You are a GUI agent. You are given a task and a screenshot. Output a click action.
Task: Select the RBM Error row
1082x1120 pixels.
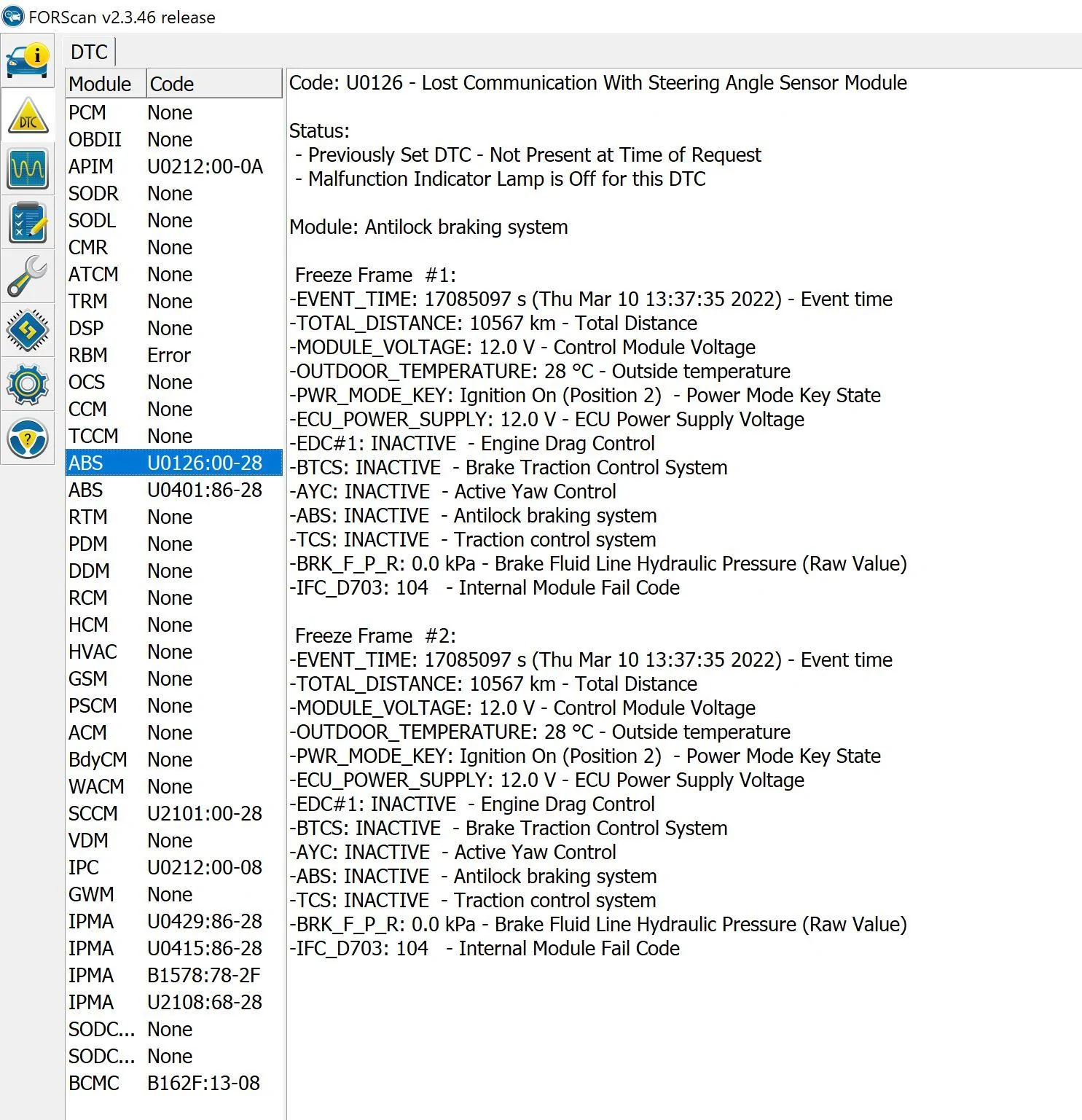[173, 356]
